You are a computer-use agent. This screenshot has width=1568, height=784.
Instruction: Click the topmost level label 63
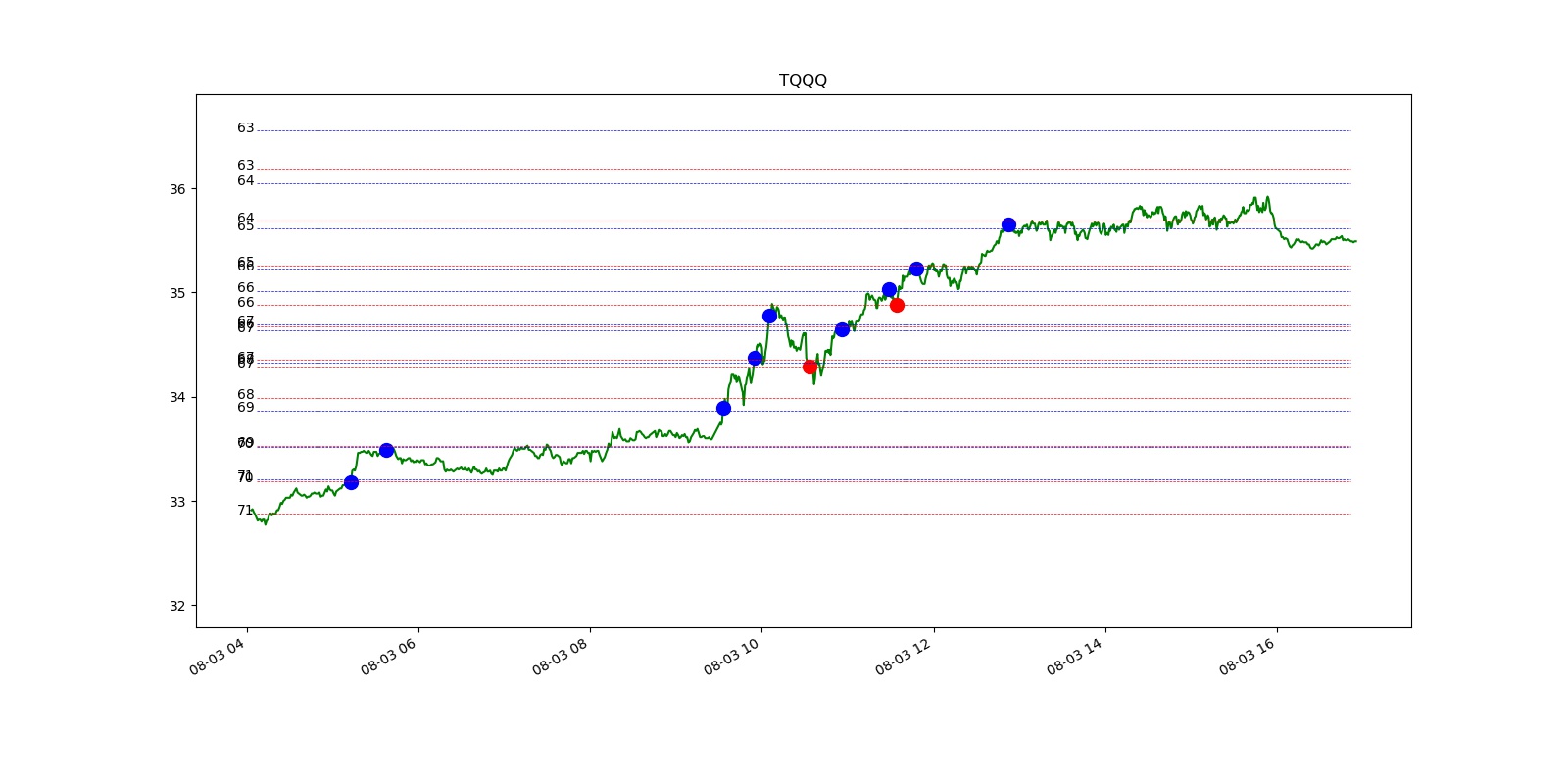point(245,128)
